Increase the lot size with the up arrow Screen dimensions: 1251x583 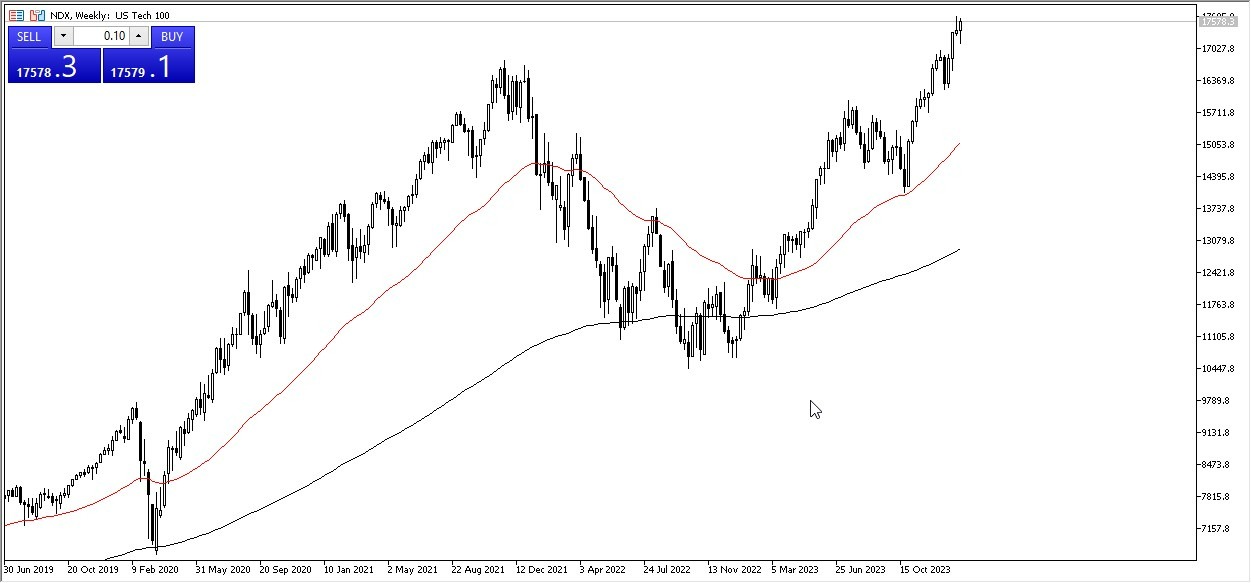click(x=138, y=36)
